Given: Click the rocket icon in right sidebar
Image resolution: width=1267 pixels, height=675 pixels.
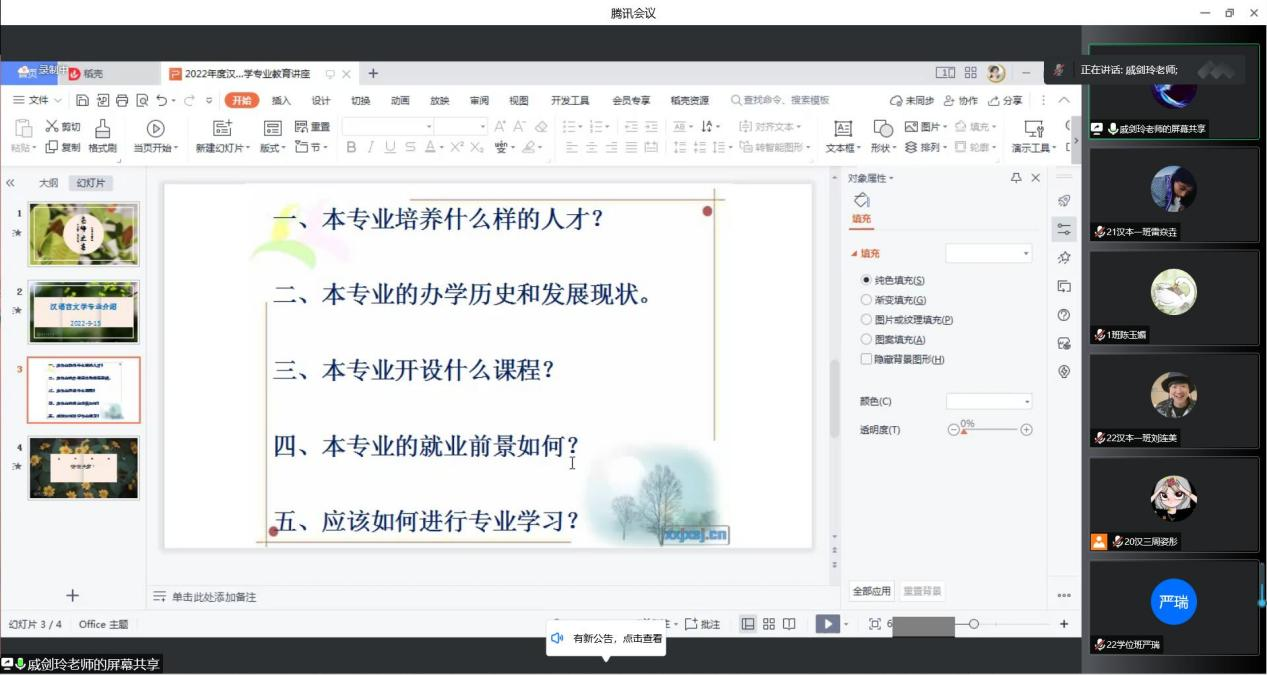Looking at the screenshot, I should [1064, 201].
